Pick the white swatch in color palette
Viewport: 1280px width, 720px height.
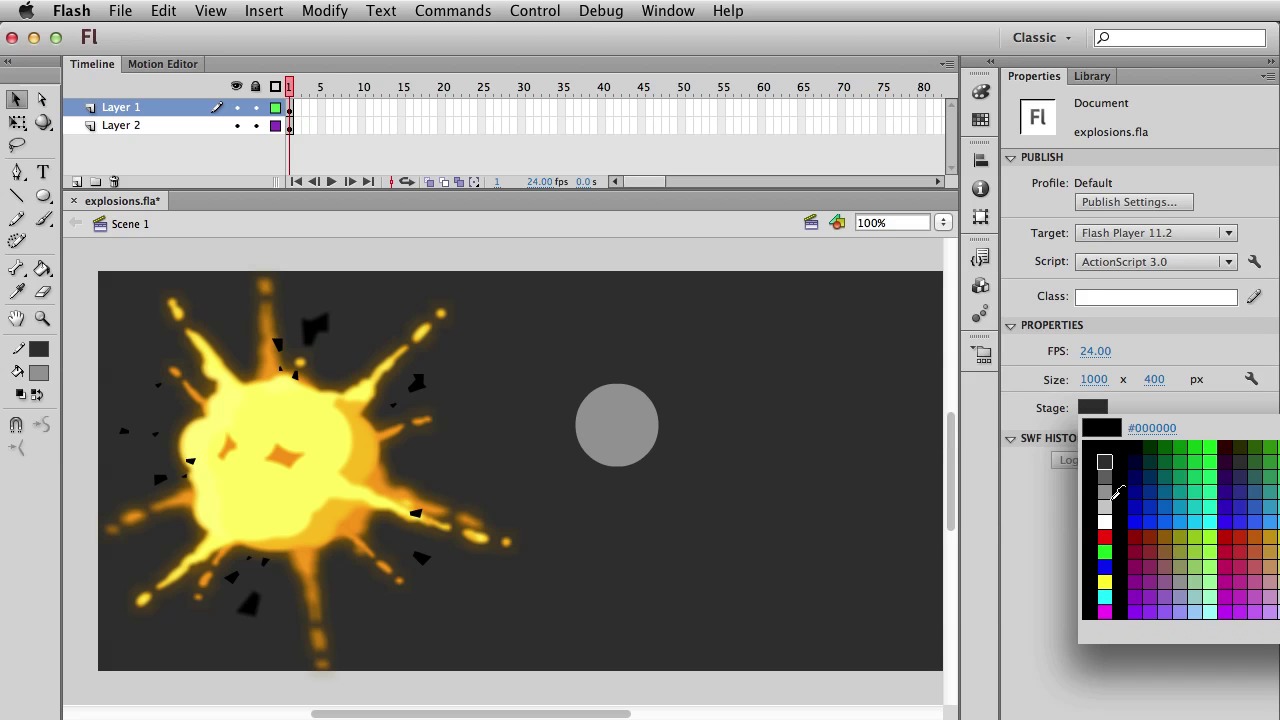1104,522
